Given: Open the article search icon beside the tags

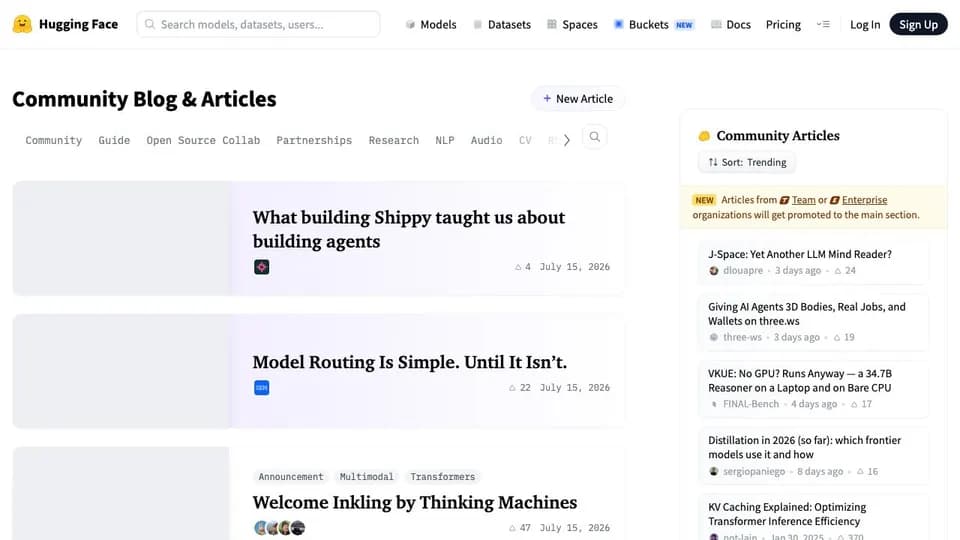Looking at the screenshot, I should pyautogui.click(x=594, y=137).
